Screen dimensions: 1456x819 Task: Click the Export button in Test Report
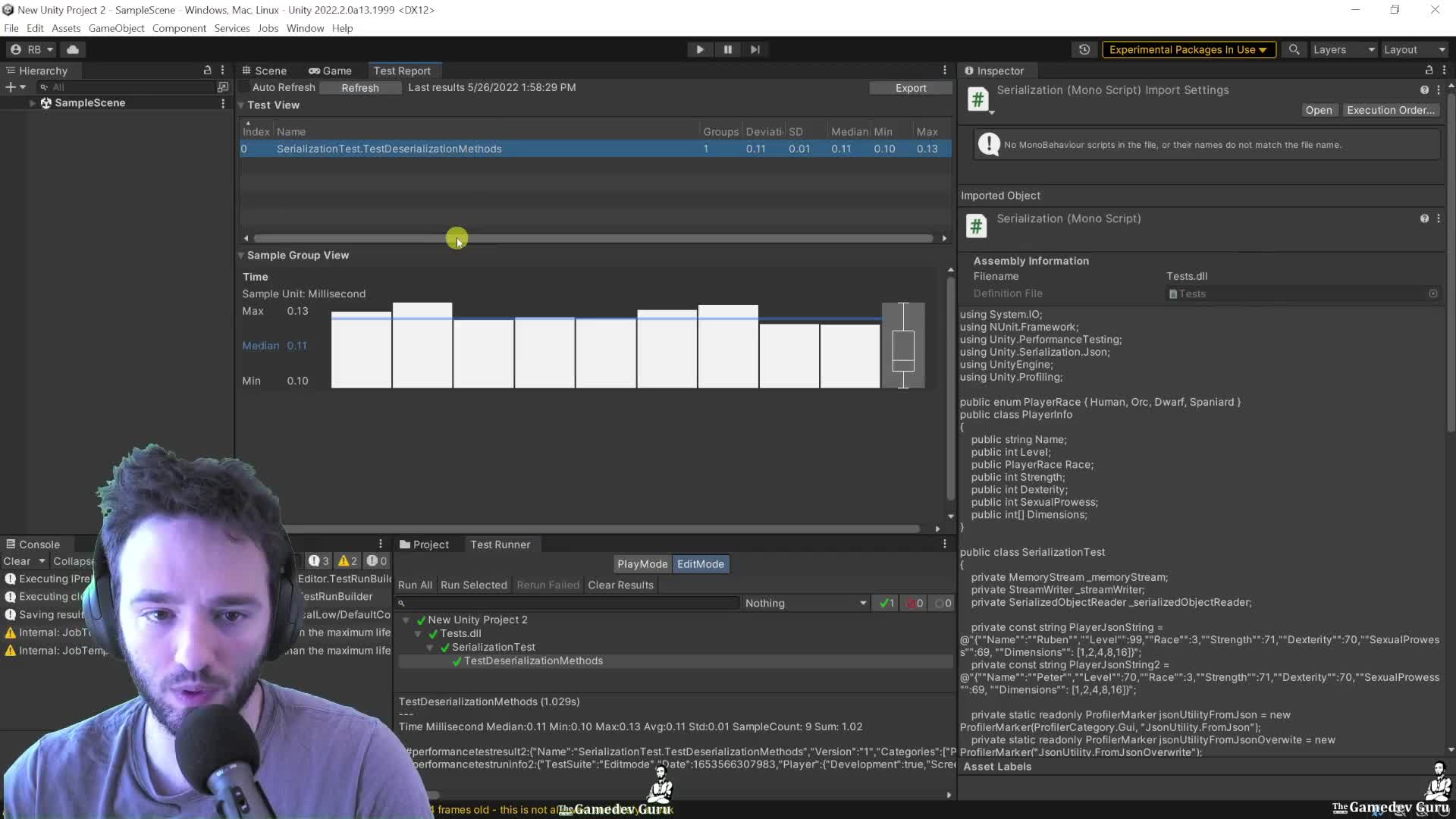910,87
